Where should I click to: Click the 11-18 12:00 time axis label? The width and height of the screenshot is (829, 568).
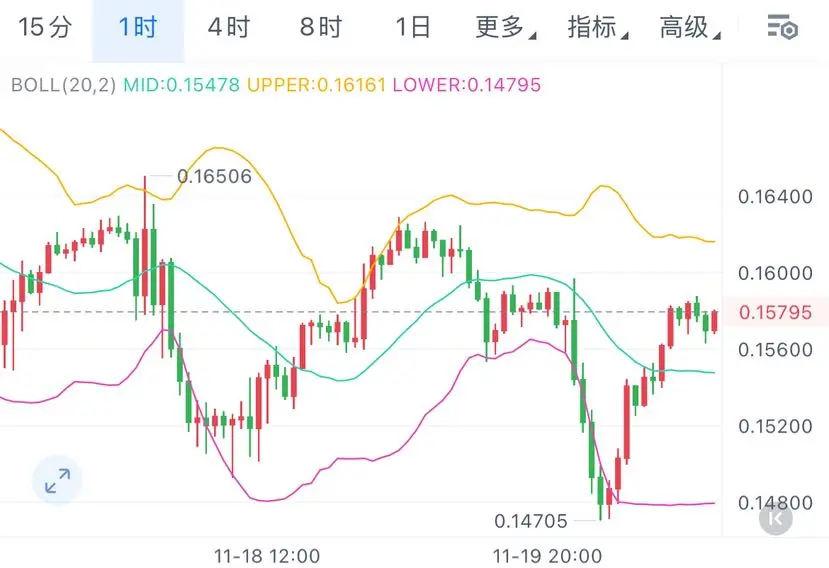pyautogui.click(x=266, y=555)
